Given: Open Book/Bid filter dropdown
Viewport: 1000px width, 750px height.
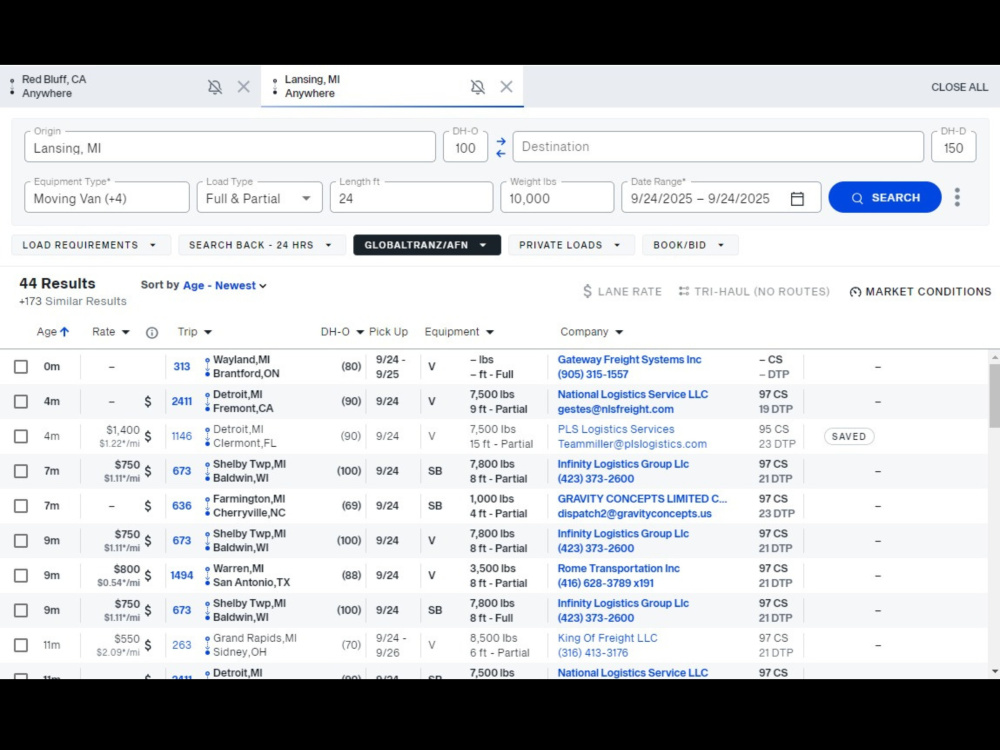Looking at the screenshot, I should point(690,245).
